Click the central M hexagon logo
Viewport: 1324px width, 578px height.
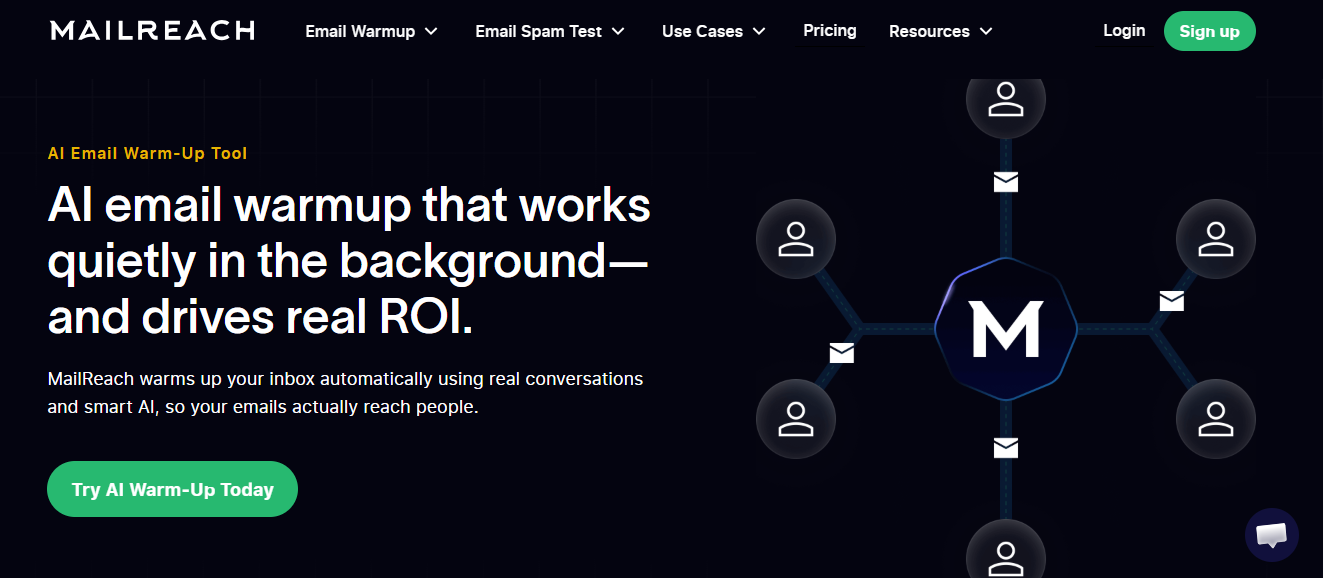(x=1005, y=328)
